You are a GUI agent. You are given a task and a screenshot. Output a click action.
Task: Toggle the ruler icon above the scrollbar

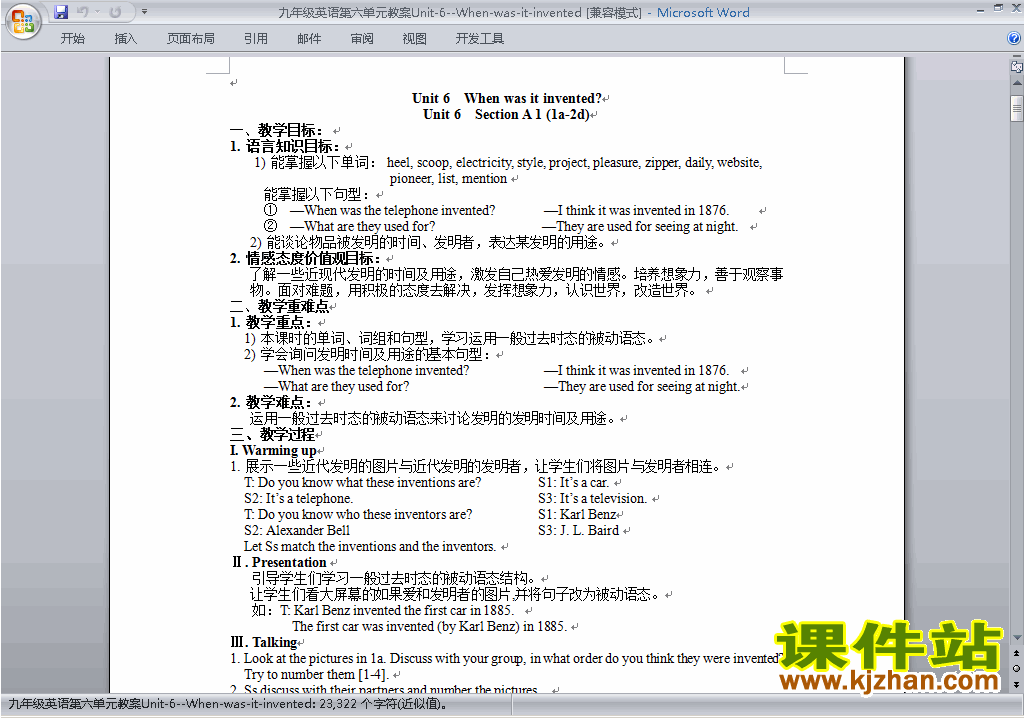[1017, 66]
